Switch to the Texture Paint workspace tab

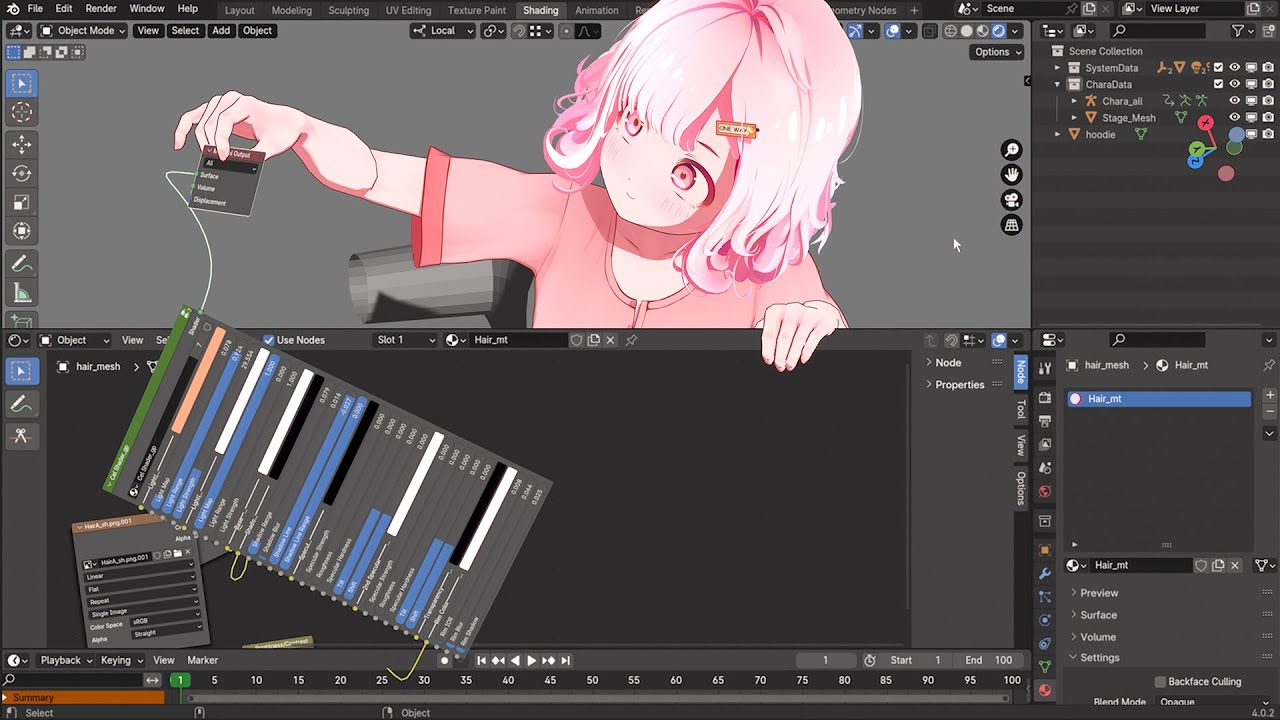[x=477, y=10]
